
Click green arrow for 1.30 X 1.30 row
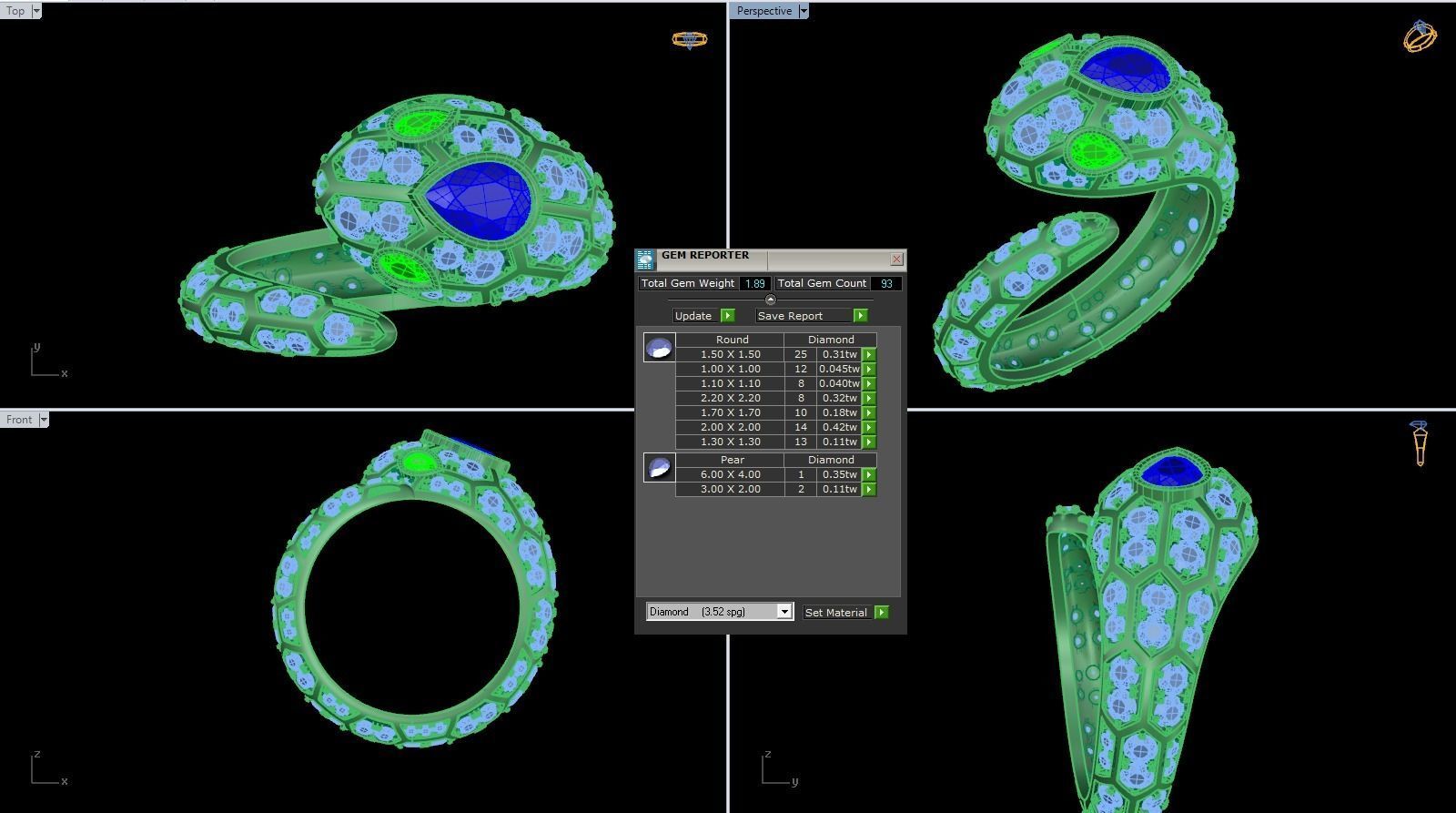869,442
